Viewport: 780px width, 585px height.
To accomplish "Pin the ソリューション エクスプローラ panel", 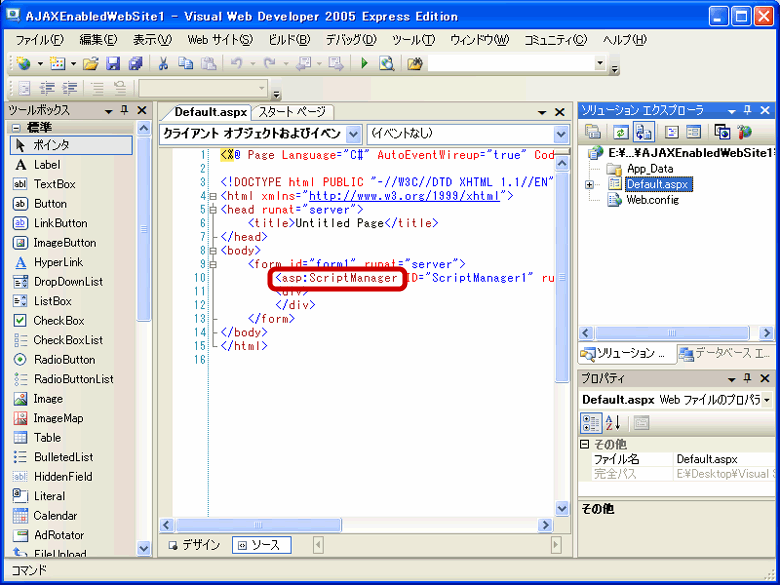I will pyautogui.click(x=748, y=110).
